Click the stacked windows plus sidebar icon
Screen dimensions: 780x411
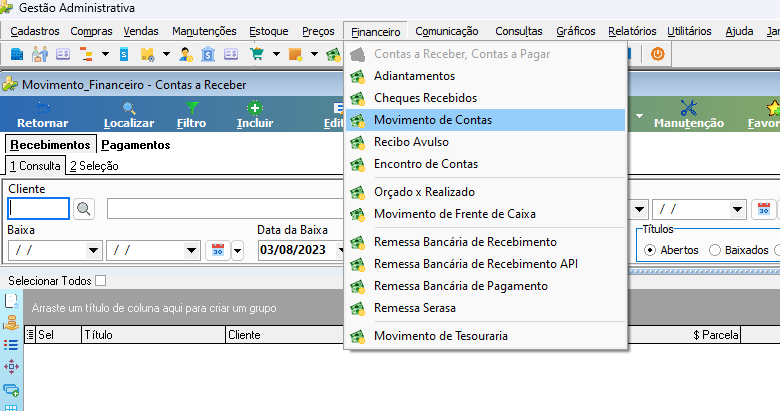[x=11, y=390]
